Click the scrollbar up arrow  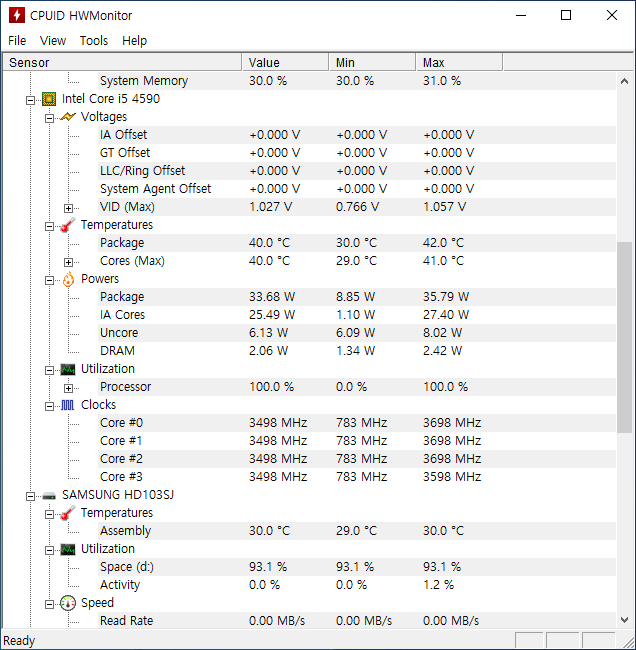[624, 81]
